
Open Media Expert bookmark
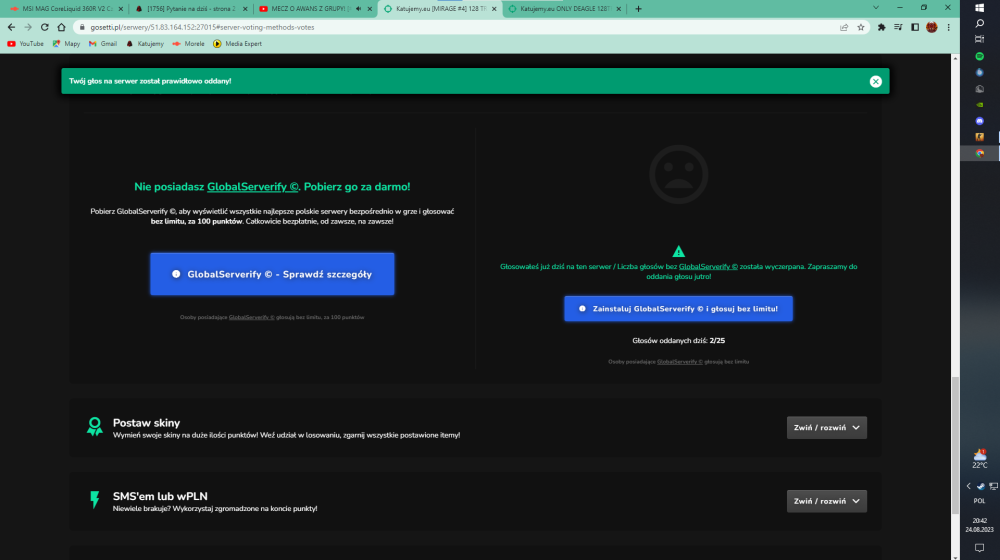(237, 44)
